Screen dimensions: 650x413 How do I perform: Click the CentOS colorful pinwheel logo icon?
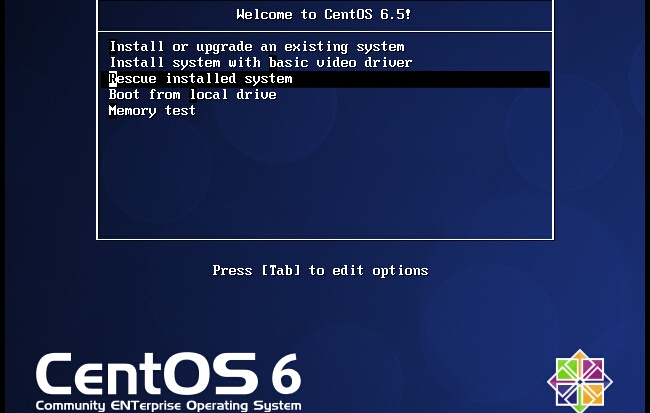(x=580, y=381)
